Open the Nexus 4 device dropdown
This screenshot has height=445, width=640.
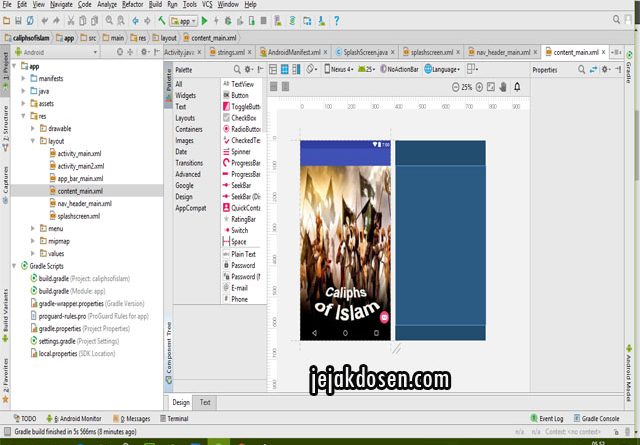point(338,69)
